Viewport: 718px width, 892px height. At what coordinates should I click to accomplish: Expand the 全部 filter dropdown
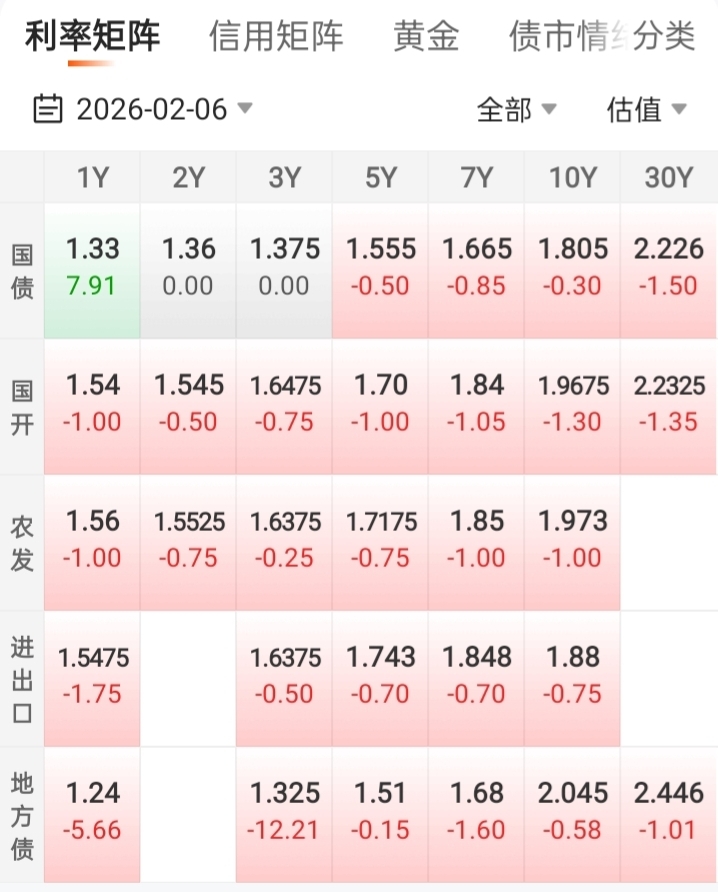(516, 110)
